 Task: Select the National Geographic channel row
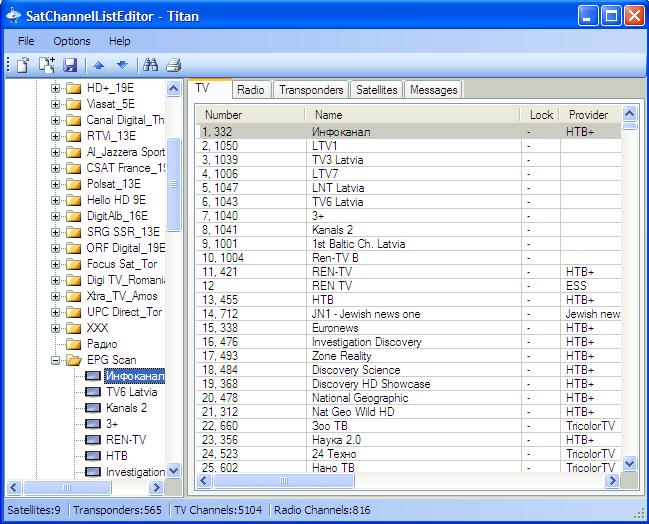pos(408,398)
